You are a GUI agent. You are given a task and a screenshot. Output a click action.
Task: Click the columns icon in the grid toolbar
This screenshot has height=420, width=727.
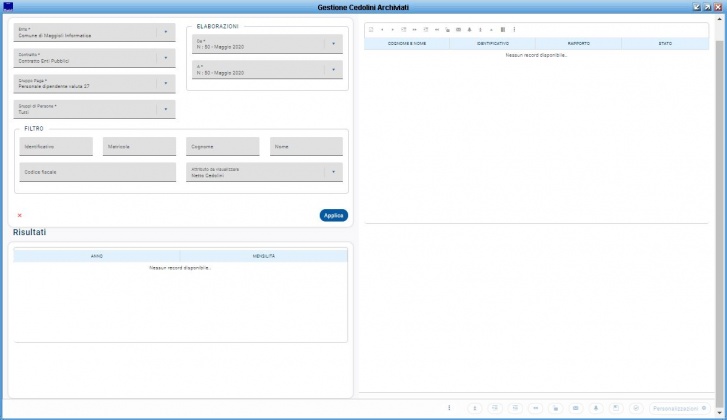(x=503, y=30)
